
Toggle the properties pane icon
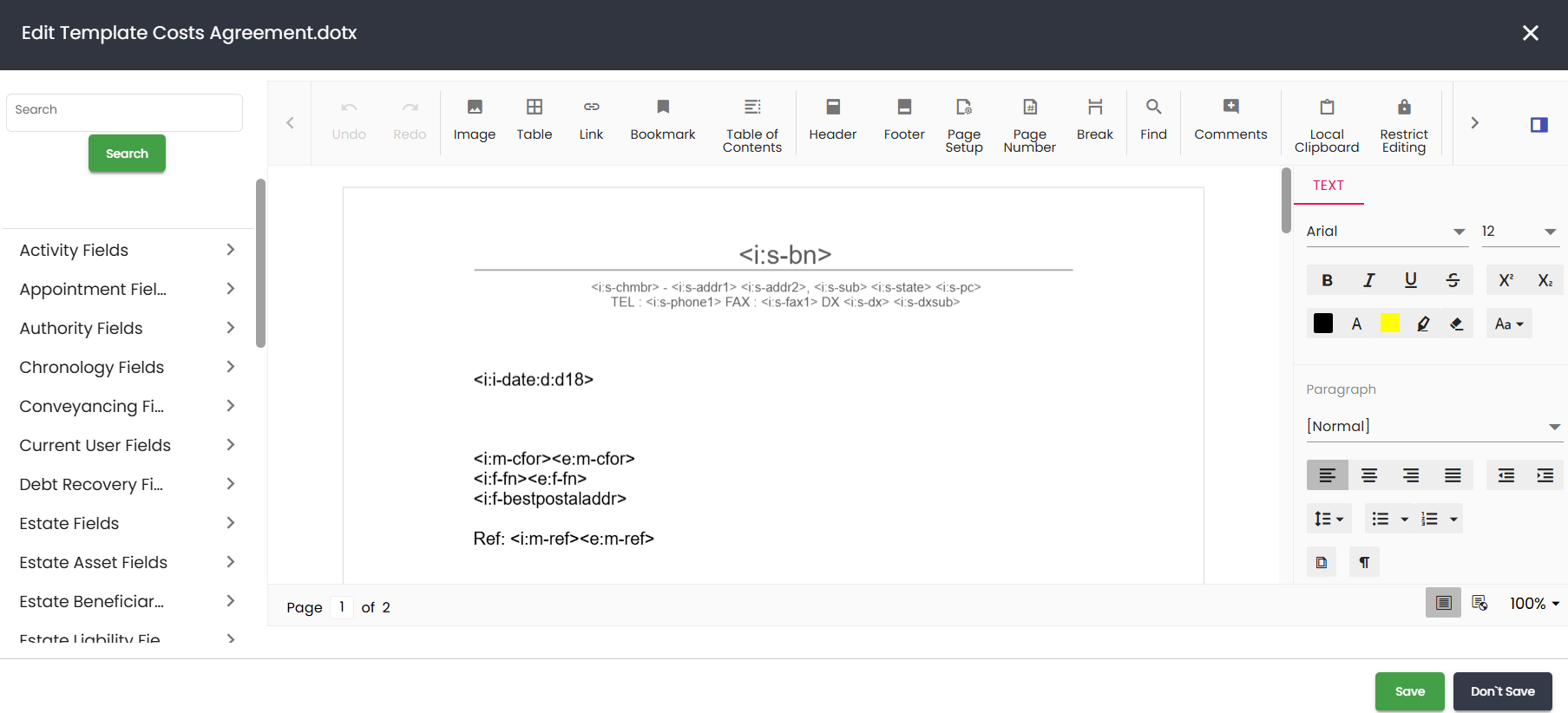coord(1539,124)
